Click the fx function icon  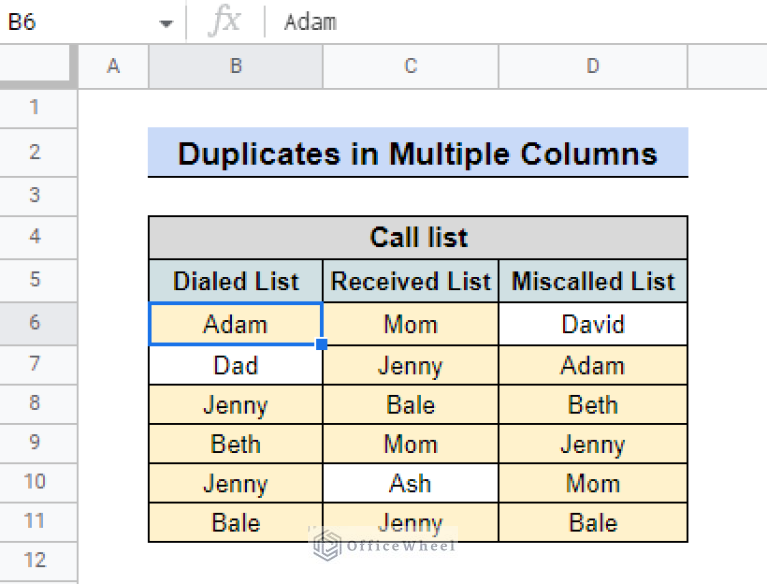[224, 22]
